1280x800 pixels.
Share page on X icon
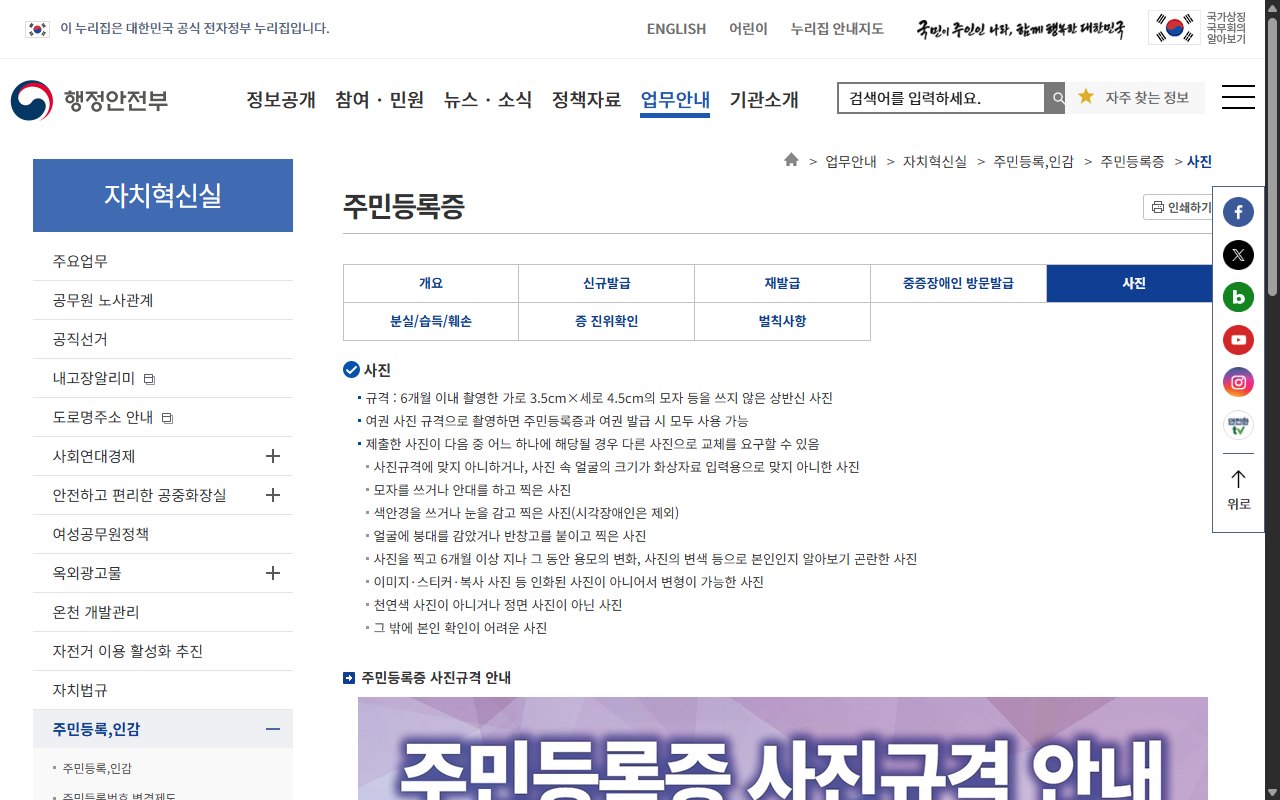1238,255
